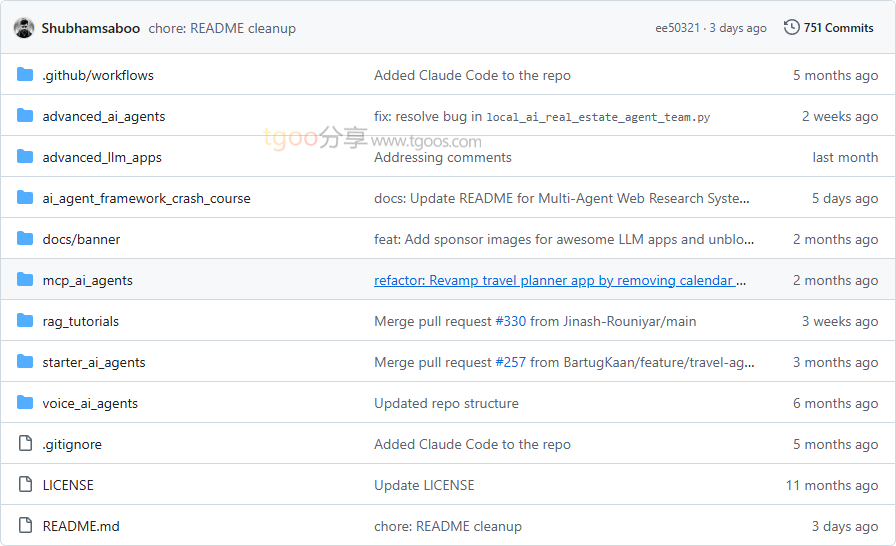The width and height of the screenshot is (896, 546).
Task: Click Shubhamsaboo's profile avatar
Action: coord(24,28)
